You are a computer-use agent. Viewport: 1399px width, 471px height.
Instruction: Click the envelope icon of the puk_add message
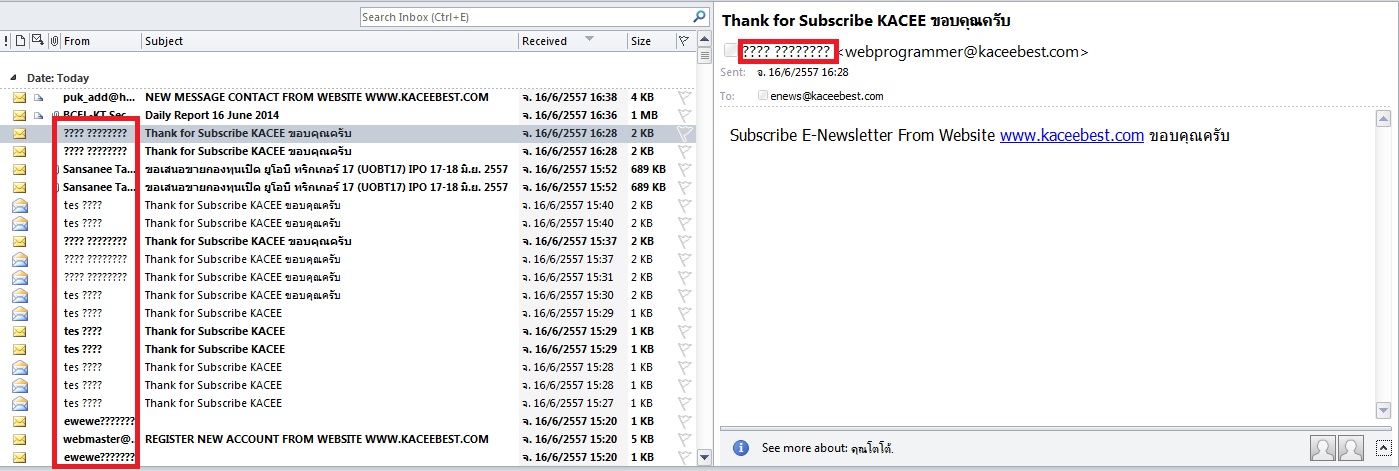(19, 97)
